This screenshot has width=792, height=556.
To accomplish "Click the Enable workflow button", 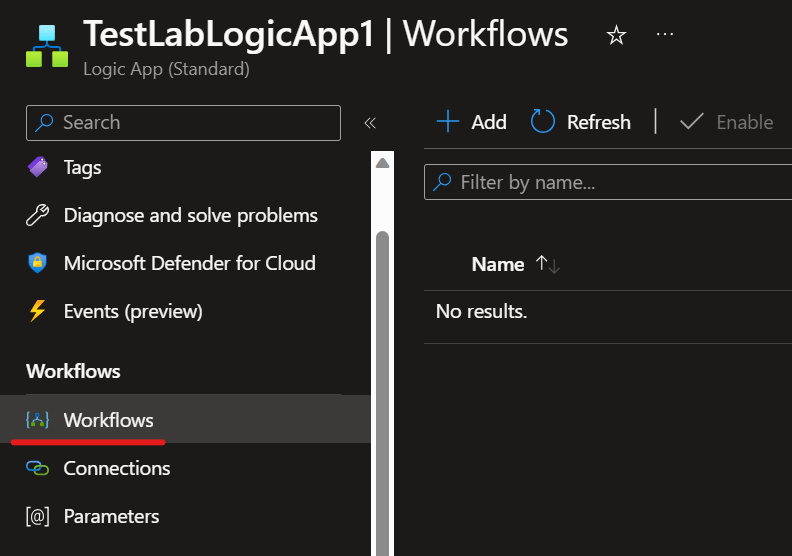I will 727,122.
